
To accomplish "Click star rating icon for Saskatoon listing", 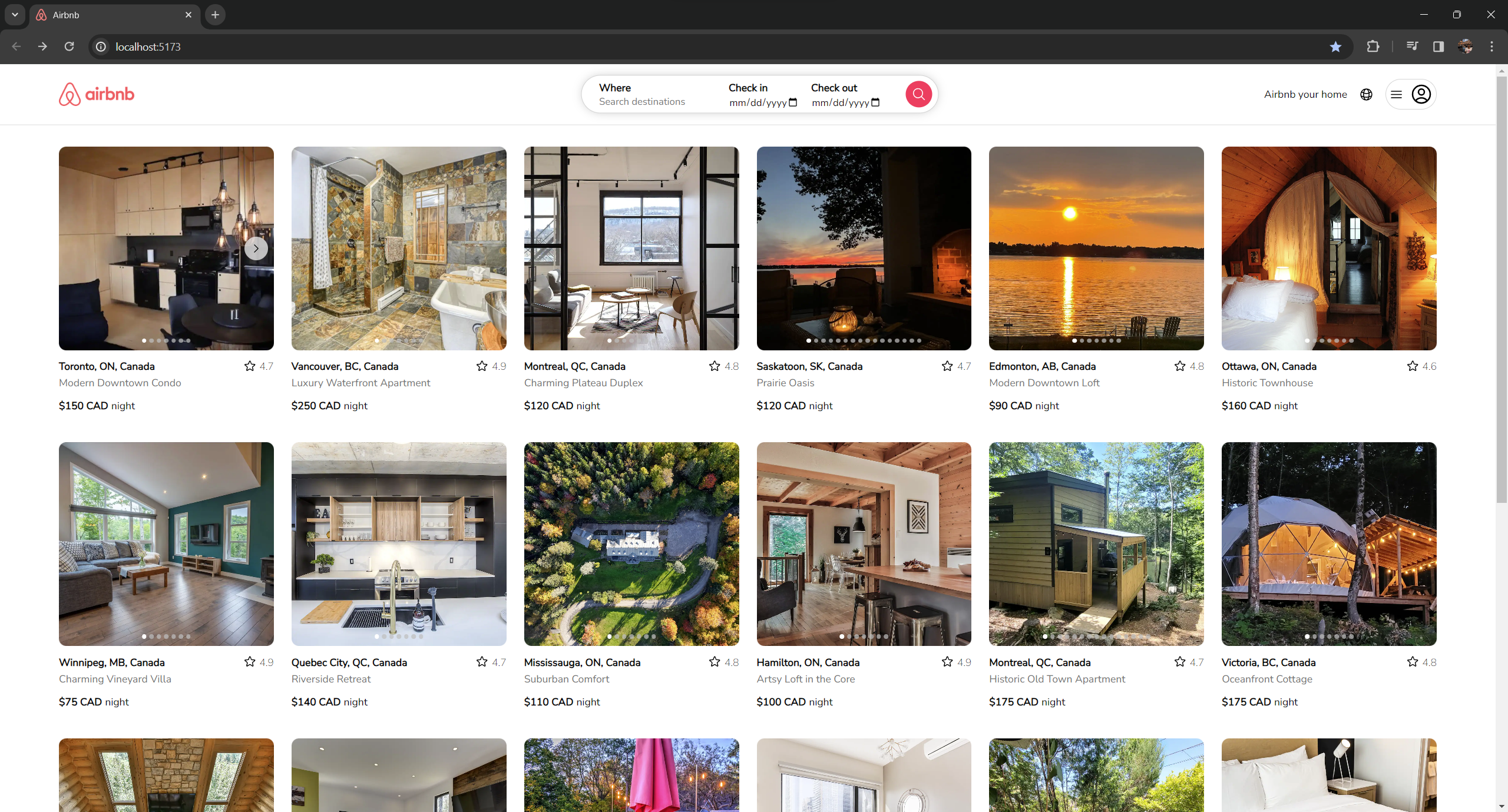I will pyautogui.click(x=947, y=366).
